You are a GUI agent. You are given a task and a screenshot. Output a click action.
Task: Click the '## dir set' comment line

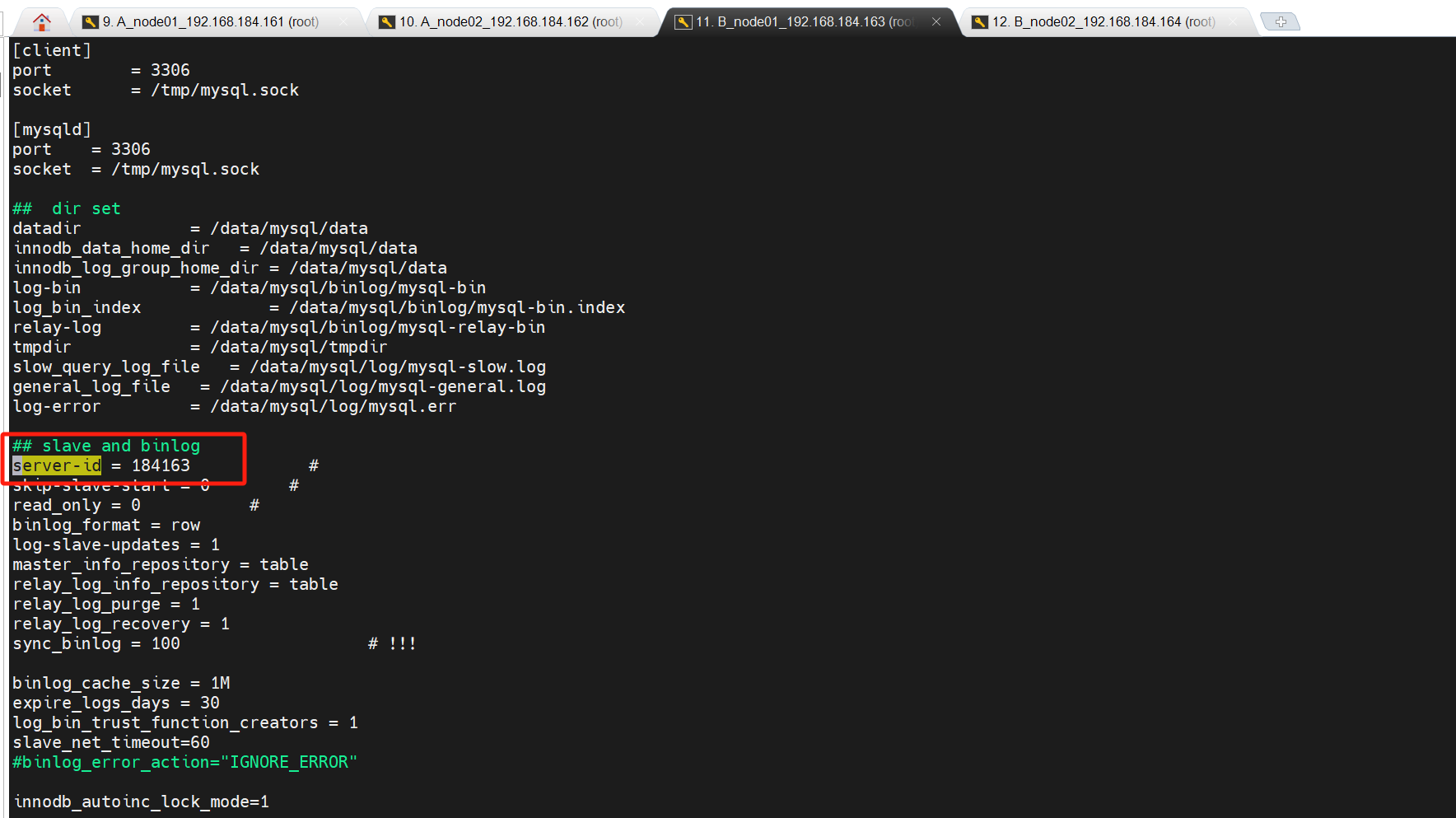point(67,208)
